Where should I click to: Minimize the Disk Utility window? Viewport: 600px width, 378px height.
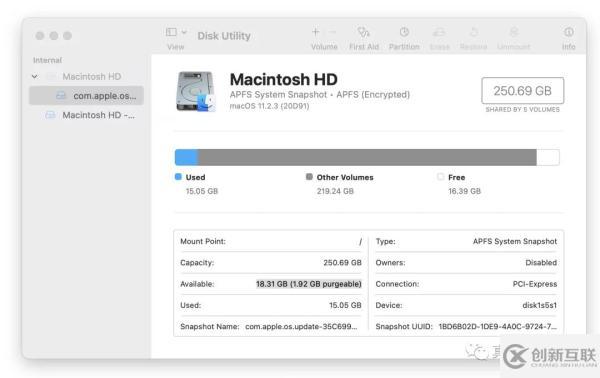[x=54, y=36]
